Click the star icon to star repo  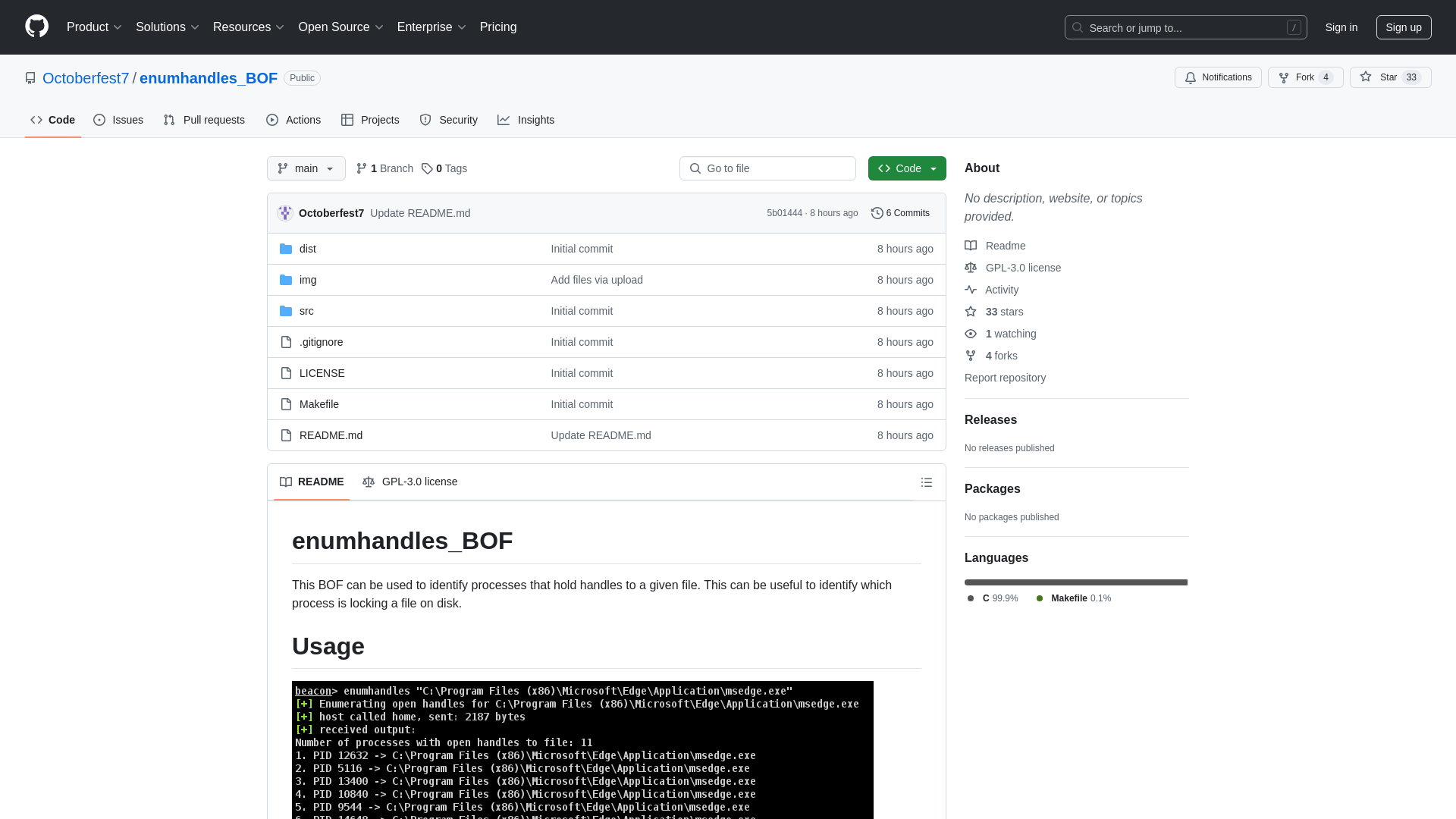click(1366, 77)
